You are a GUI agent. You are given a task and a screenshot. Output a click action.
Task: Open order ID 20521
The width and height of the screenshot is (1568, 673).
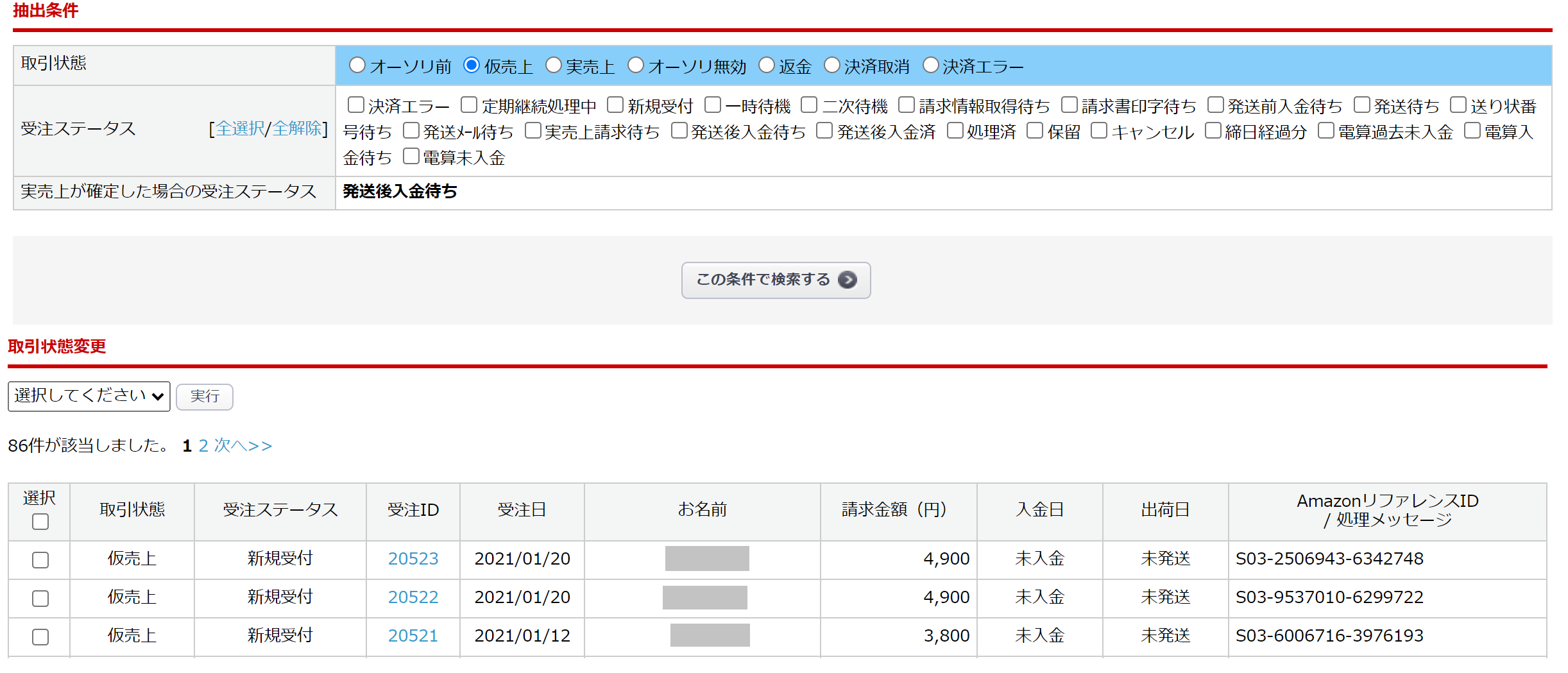[x=413, y=636]
